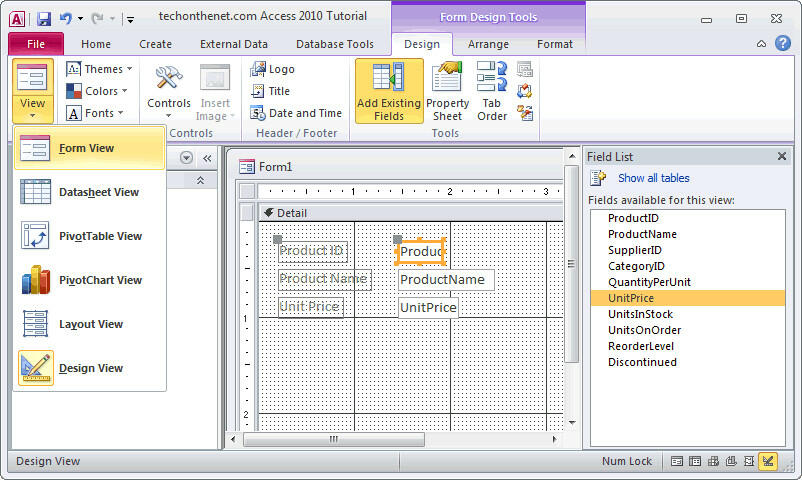Select the Product ID label control
The width and height of the screenshot is (802, 480).
pyautogui.click(x=313, y=251)
